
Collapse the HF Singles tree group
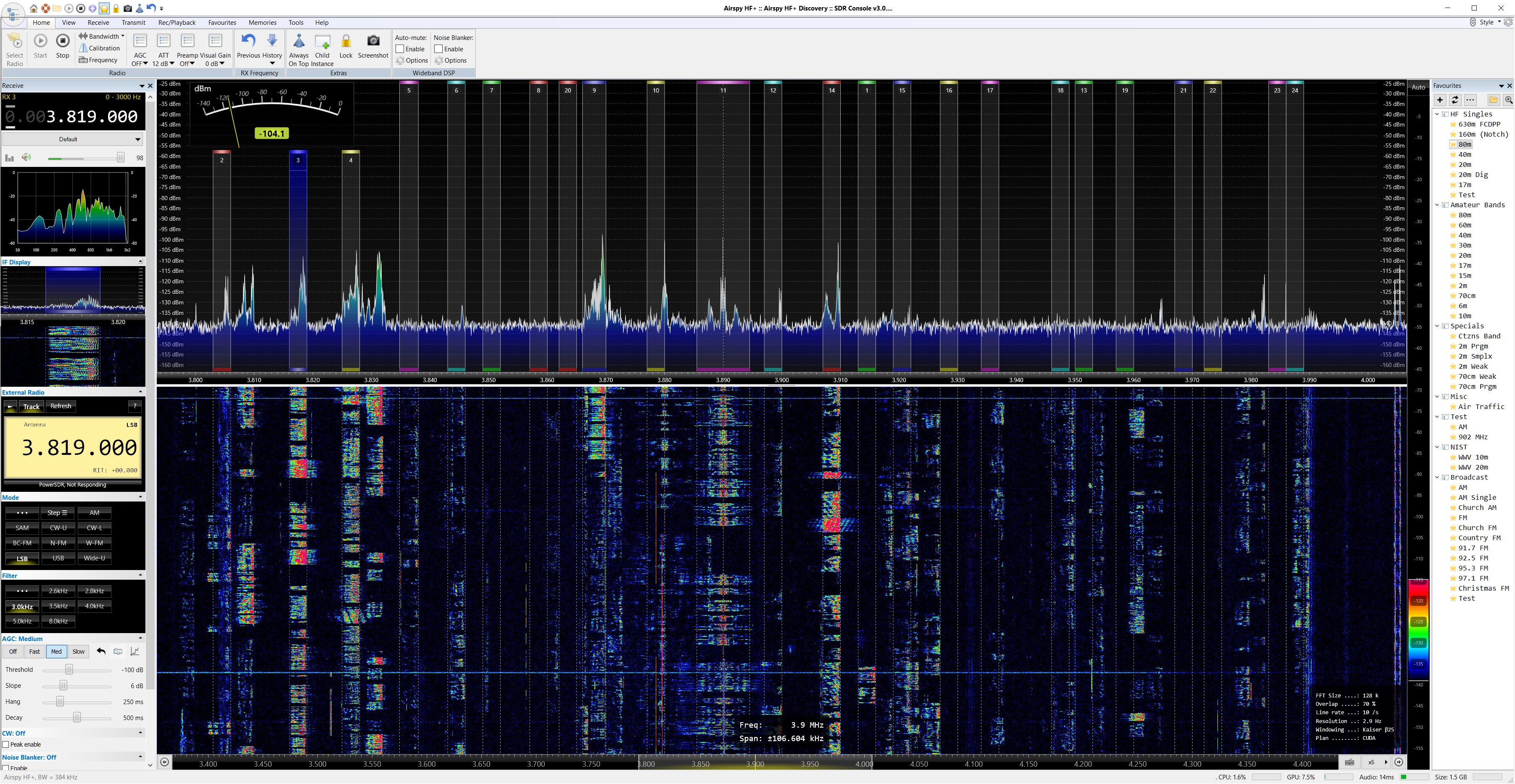point(1437,114)
